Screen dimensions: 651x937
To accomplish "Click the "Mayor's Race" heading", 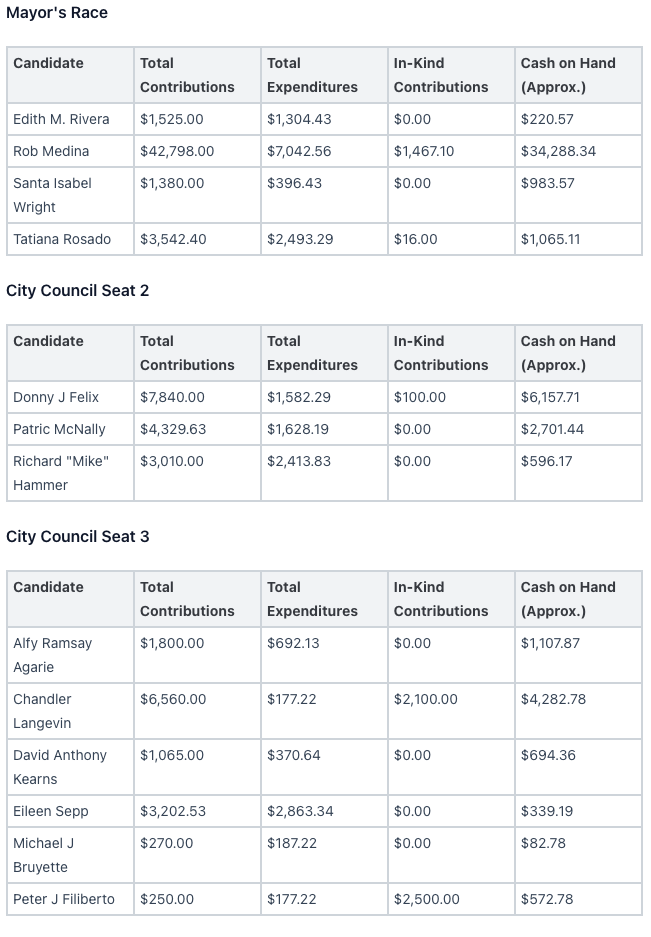I will click(x=57, y=13).
